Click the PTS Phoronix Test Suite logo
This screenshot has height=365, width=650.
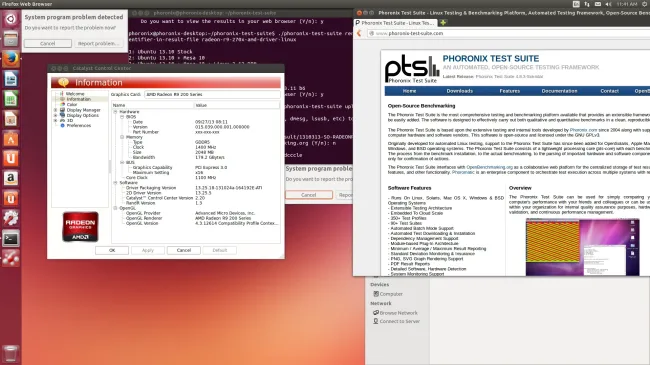411,68
